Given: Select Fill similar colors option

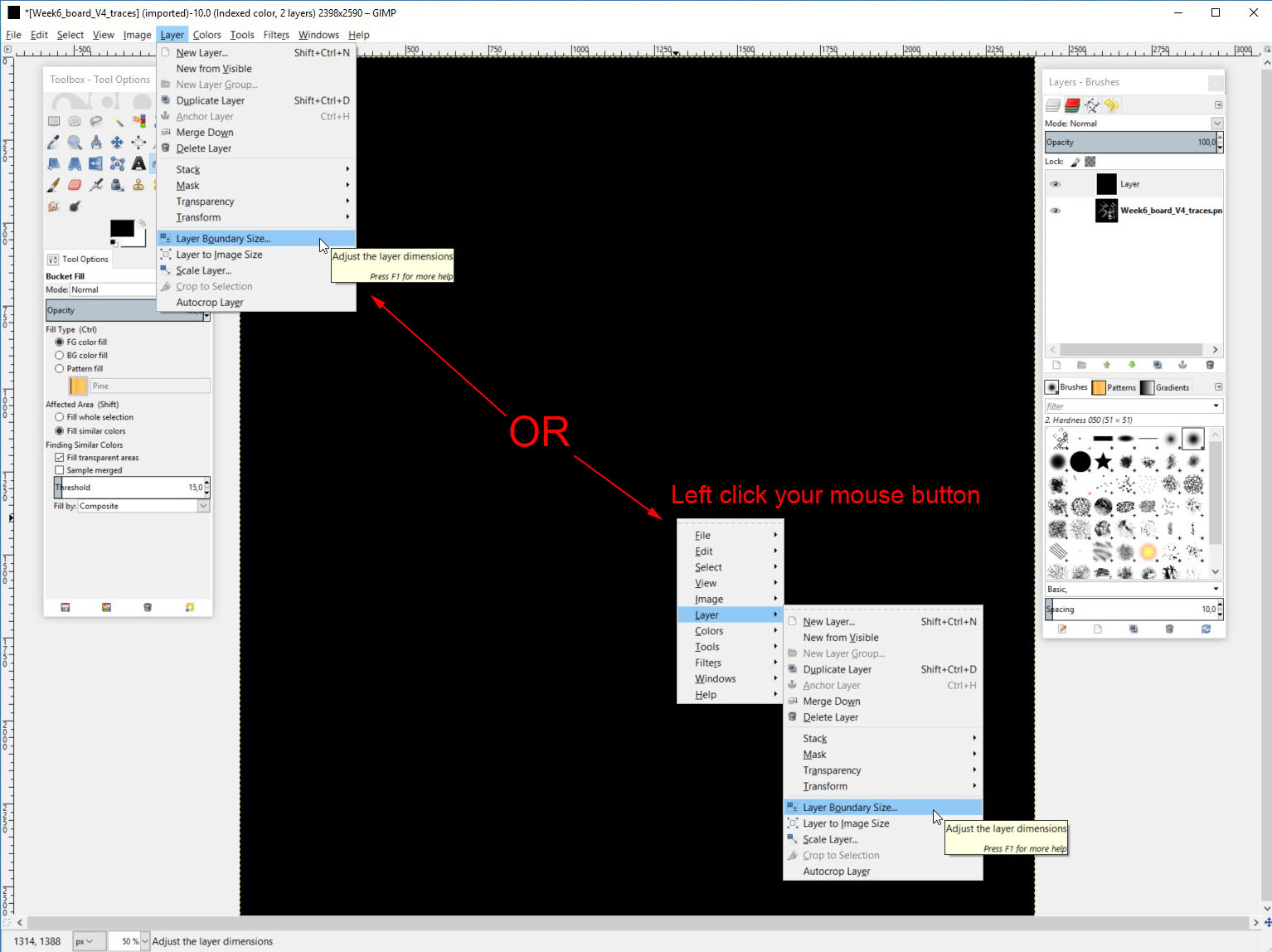Looking at the screenshot, I should coord(59,431).
